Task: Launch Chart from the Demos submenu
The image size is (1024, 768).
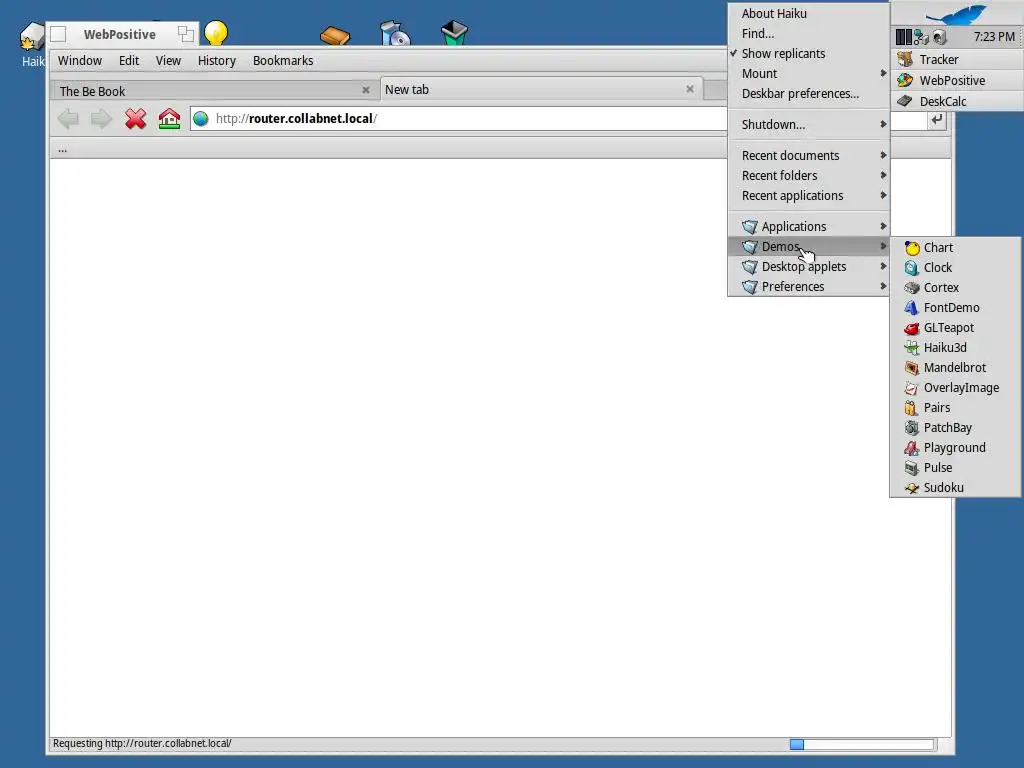Action: pyautogui.click(x=955, y=248)
